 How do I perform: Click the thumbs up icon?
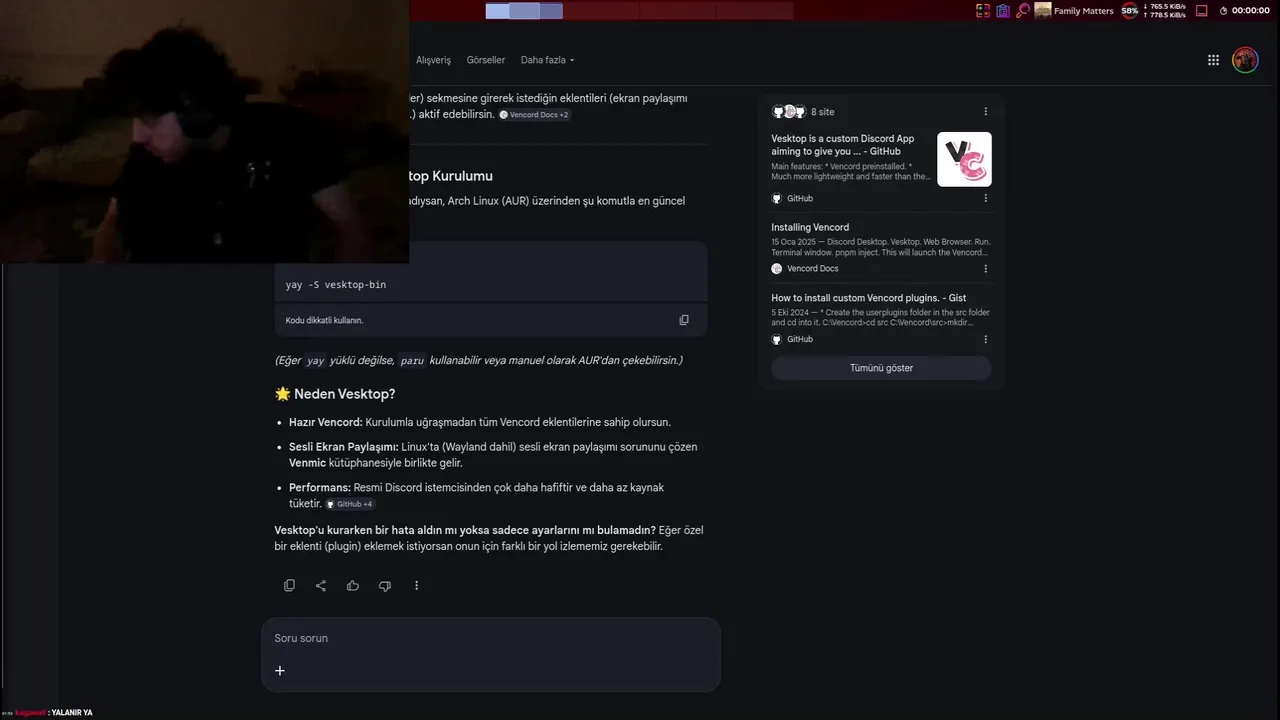(353, 586)
